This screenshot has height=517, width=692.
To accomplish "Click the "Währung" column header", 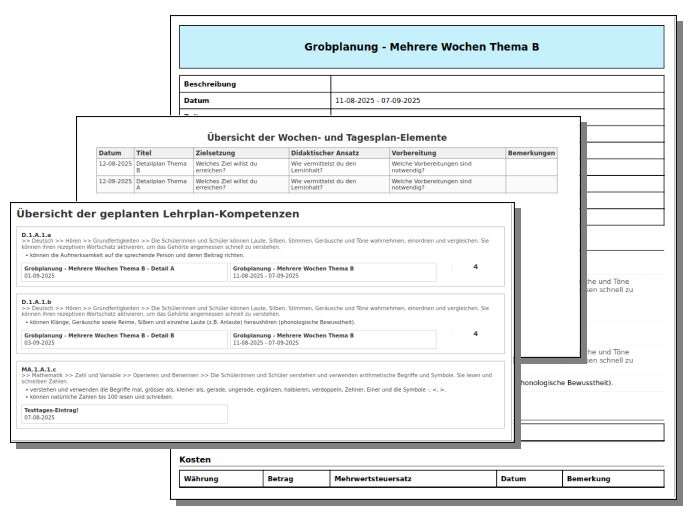I will [221, 479].
